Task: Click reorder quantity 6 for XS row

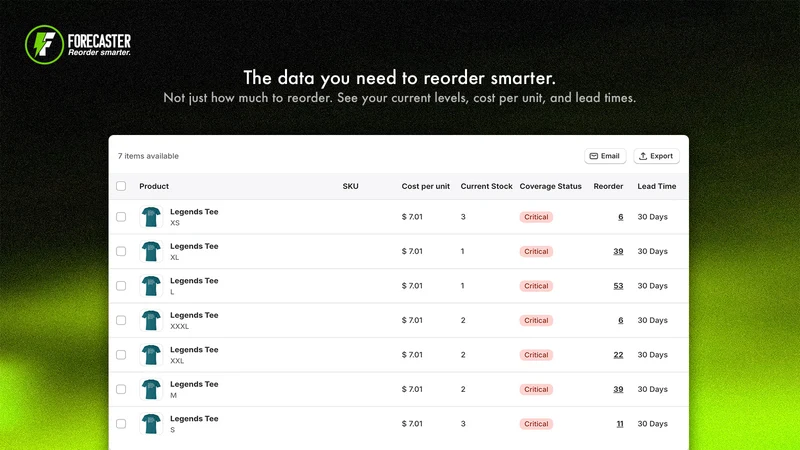Action: (620, 217)
